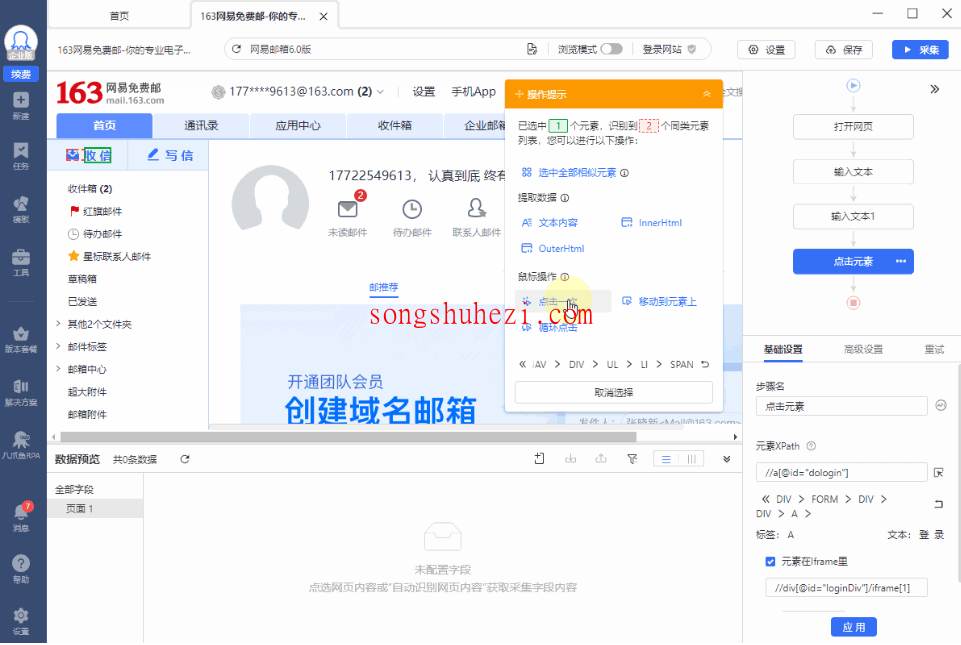Expand the 其他2个文件夹 folder group
The height and width of the screenshot is (645, 961).
coord(58,324)
